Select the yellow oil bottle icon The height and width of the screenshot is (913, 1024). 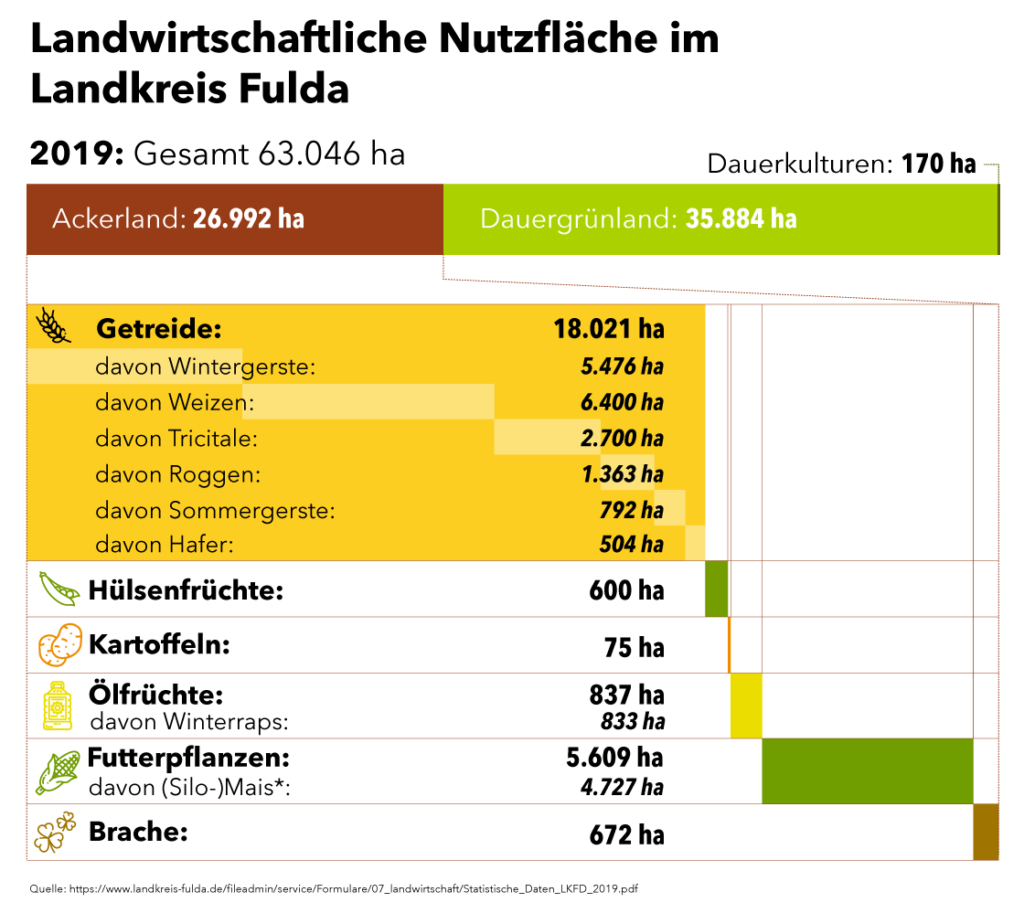[x=58, y=705]
